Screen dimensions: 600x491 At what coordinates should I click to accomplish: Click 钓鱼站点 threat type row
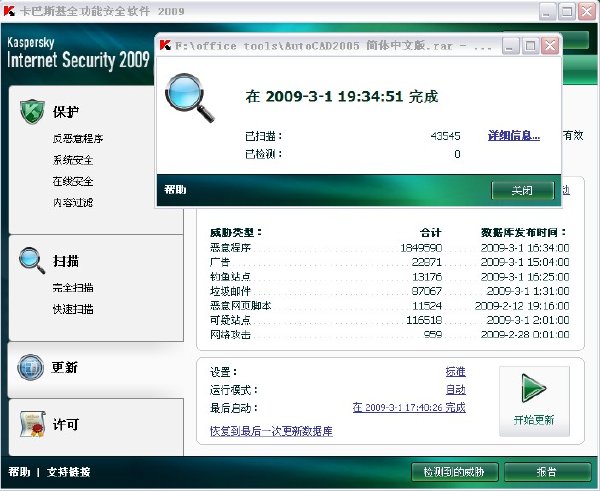pos(390,277)
